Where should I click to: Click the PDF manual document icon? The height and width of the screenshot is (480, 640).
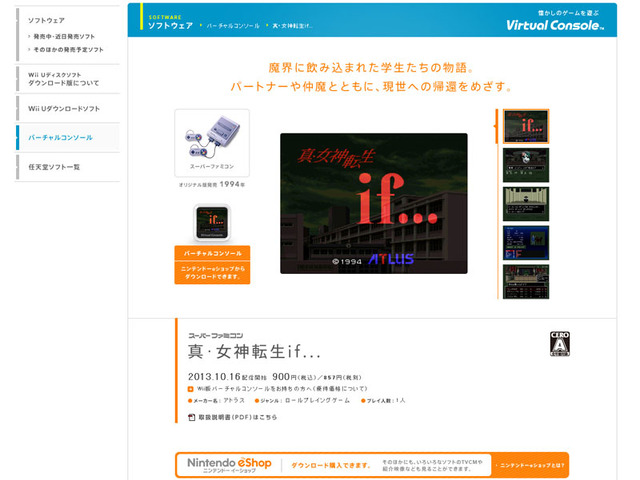tap(191, 416)
